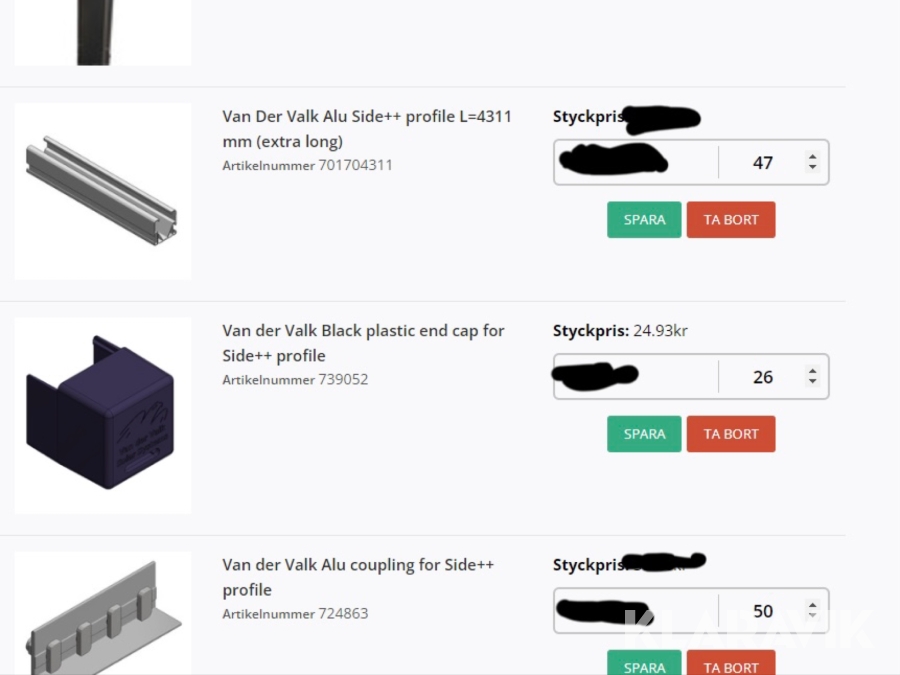
Task: Open the Alu coupling product image
Action: (103, 613)
